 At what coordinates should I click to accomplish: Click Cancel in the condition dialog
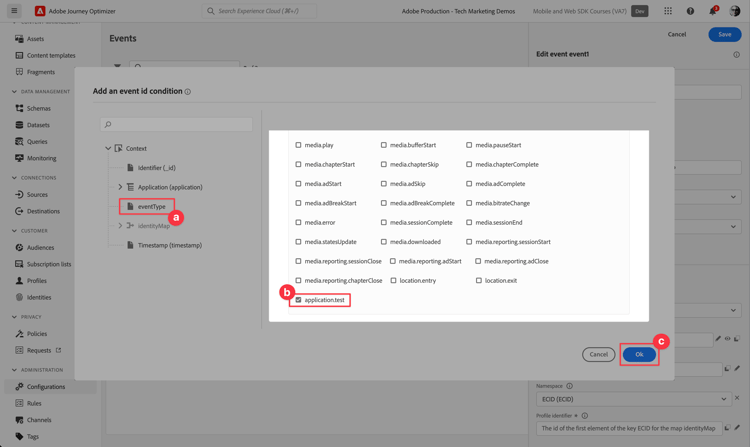(x=598, y=354)
